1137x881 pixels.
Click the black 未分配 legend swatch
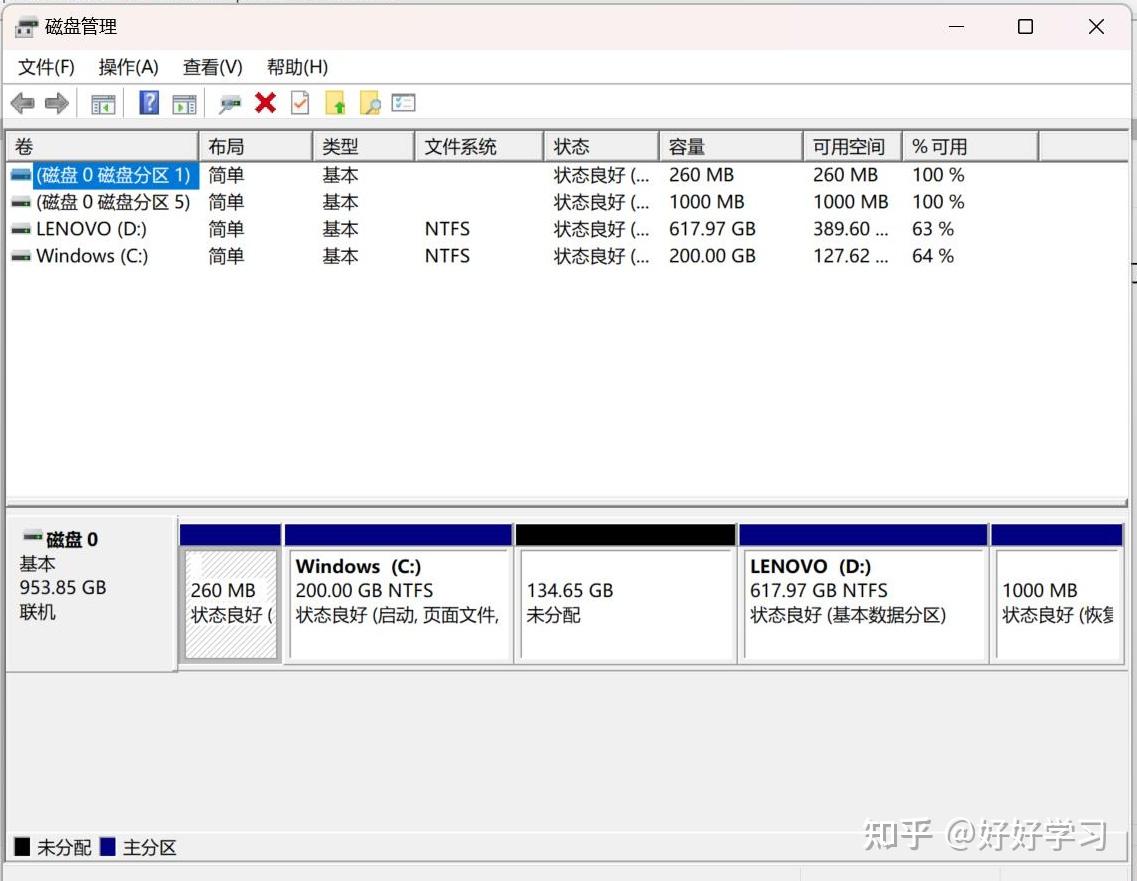[x=22, y=847]
